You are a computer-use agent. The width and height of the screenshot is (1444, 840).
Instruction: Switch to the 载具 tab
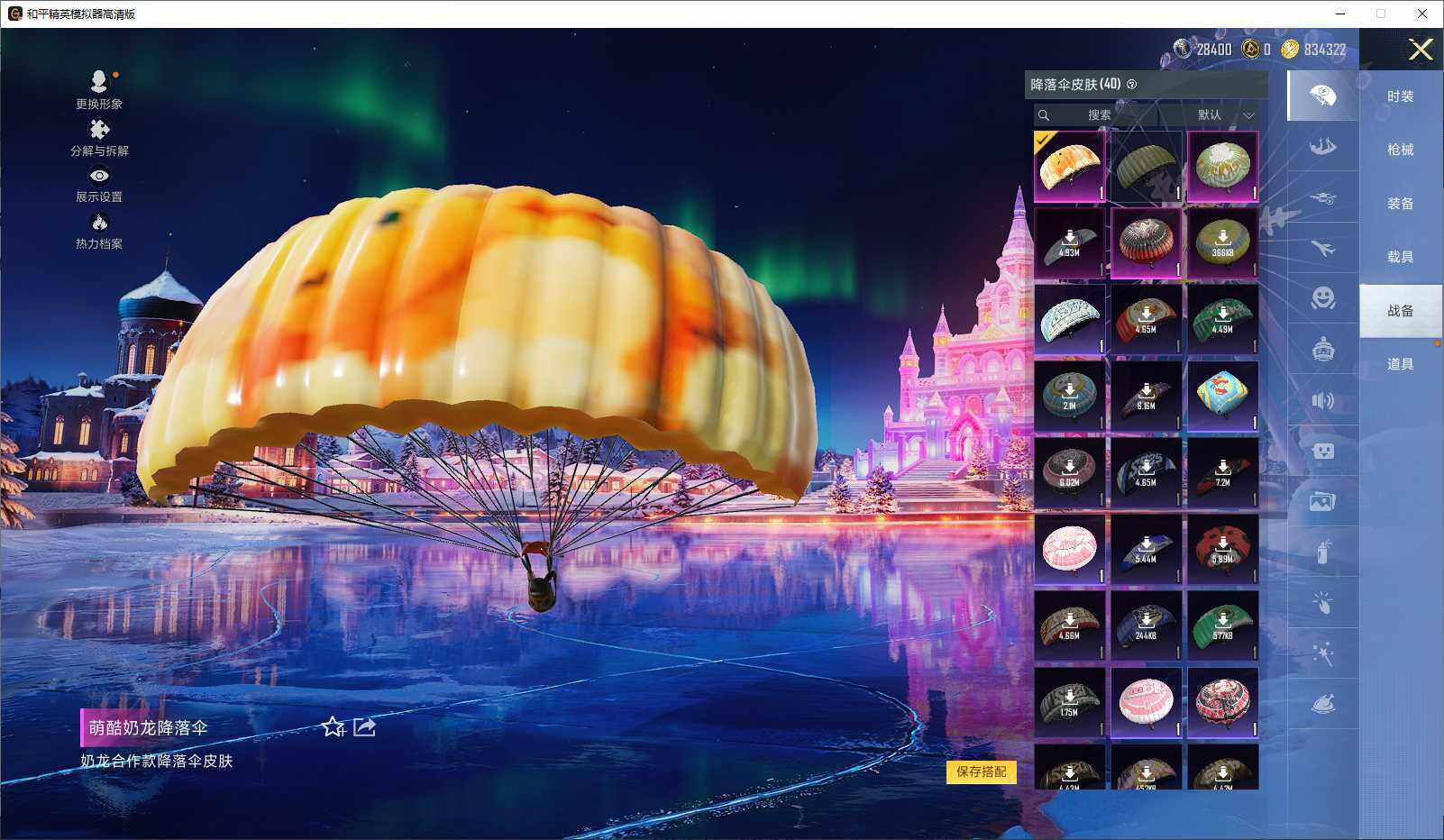click(x=1400, y=257)
